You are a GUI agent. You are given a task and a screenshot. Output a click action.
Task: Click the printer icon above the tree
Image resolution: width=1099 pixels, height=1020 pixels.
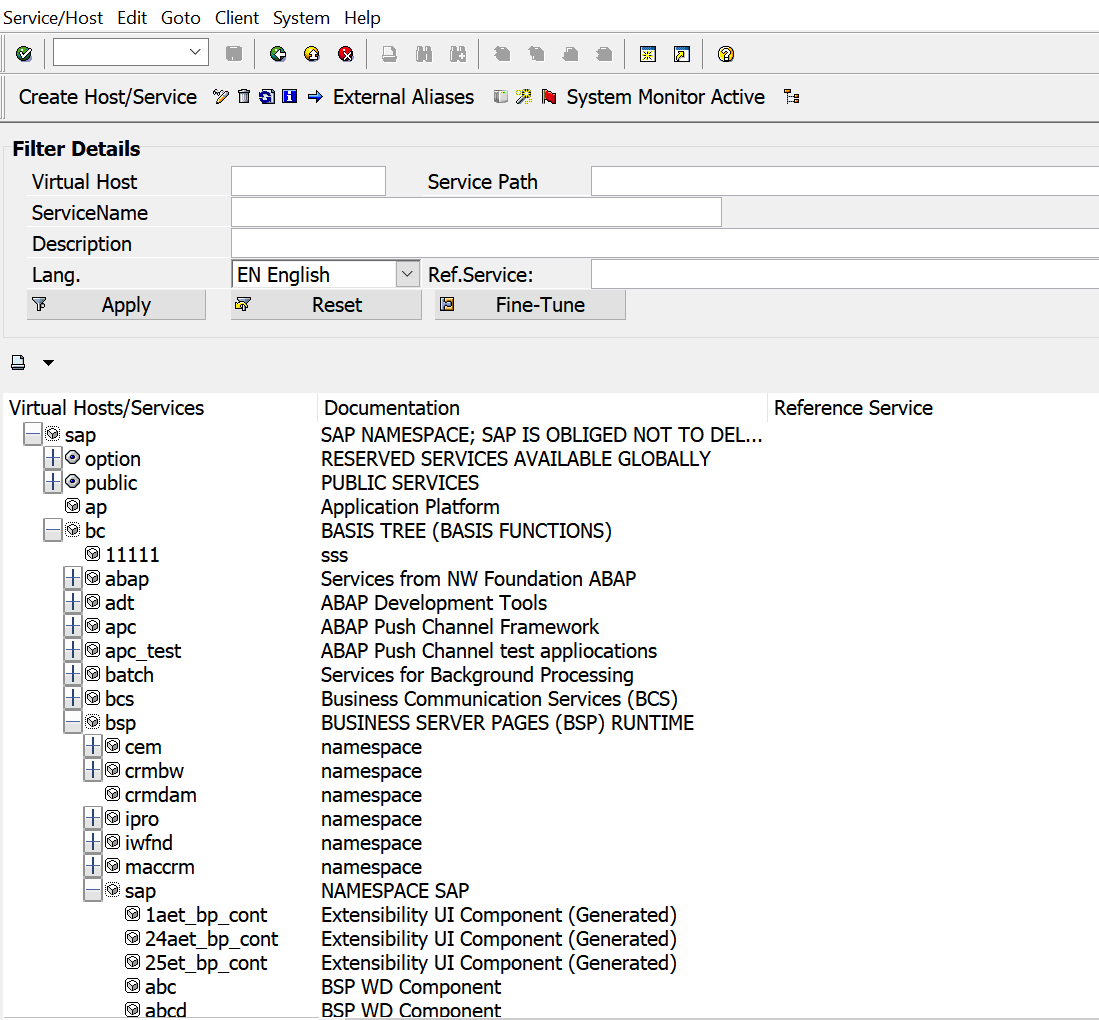click(18, 362)
